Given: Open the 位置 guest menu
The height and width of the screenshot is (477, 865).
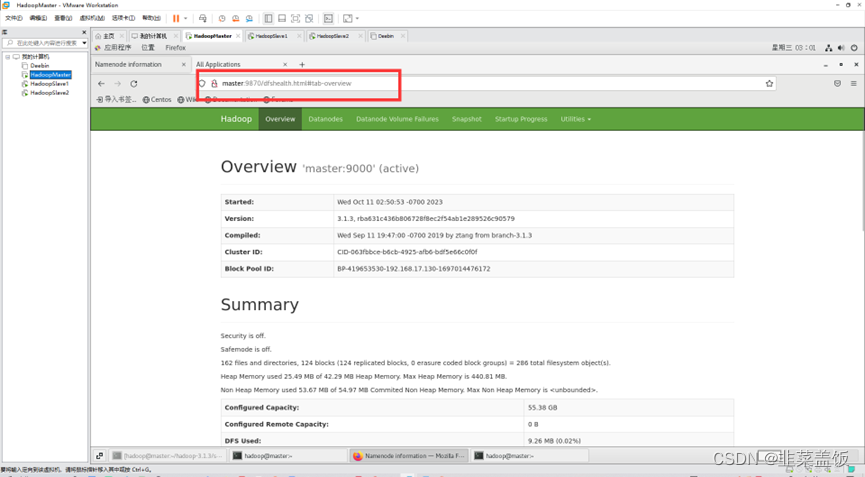Looking at the screenshot, I should point(148,48).
